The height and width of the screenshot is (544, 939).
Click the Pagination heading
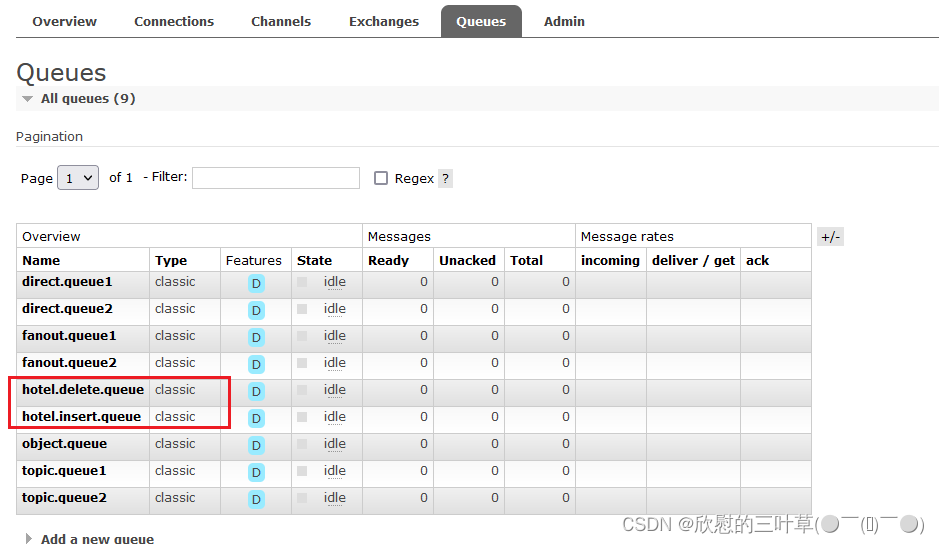click(x=49, y=137)
